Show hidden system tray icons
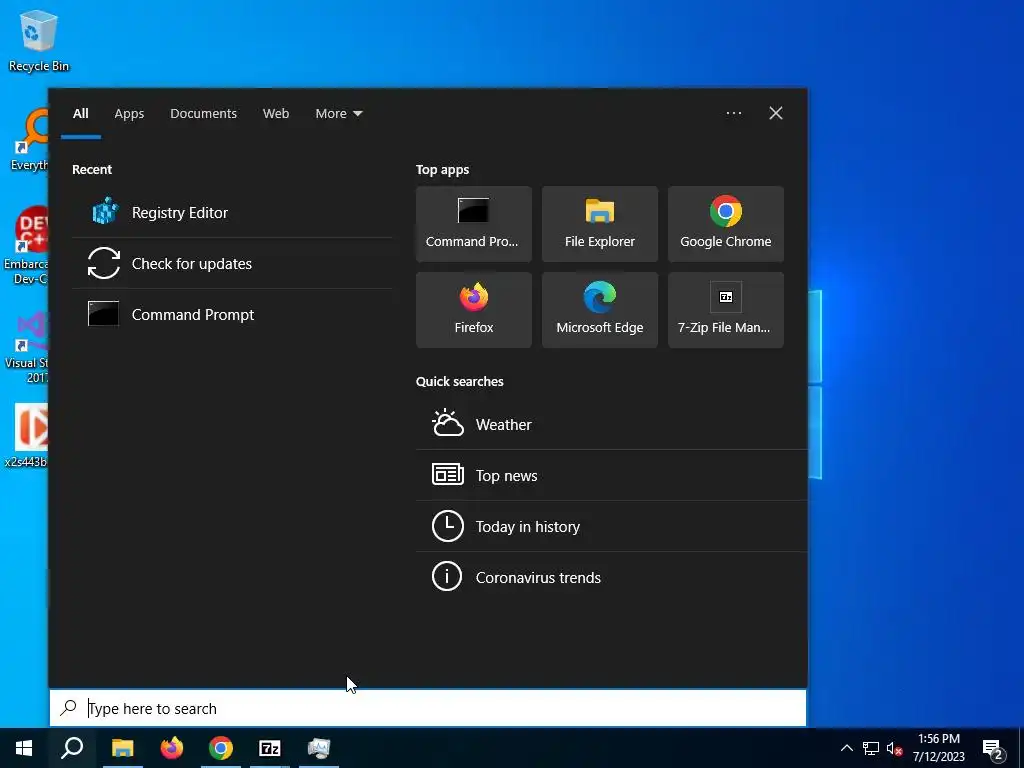The width and height of the screenshot is (1024, 768). [846, 748]
